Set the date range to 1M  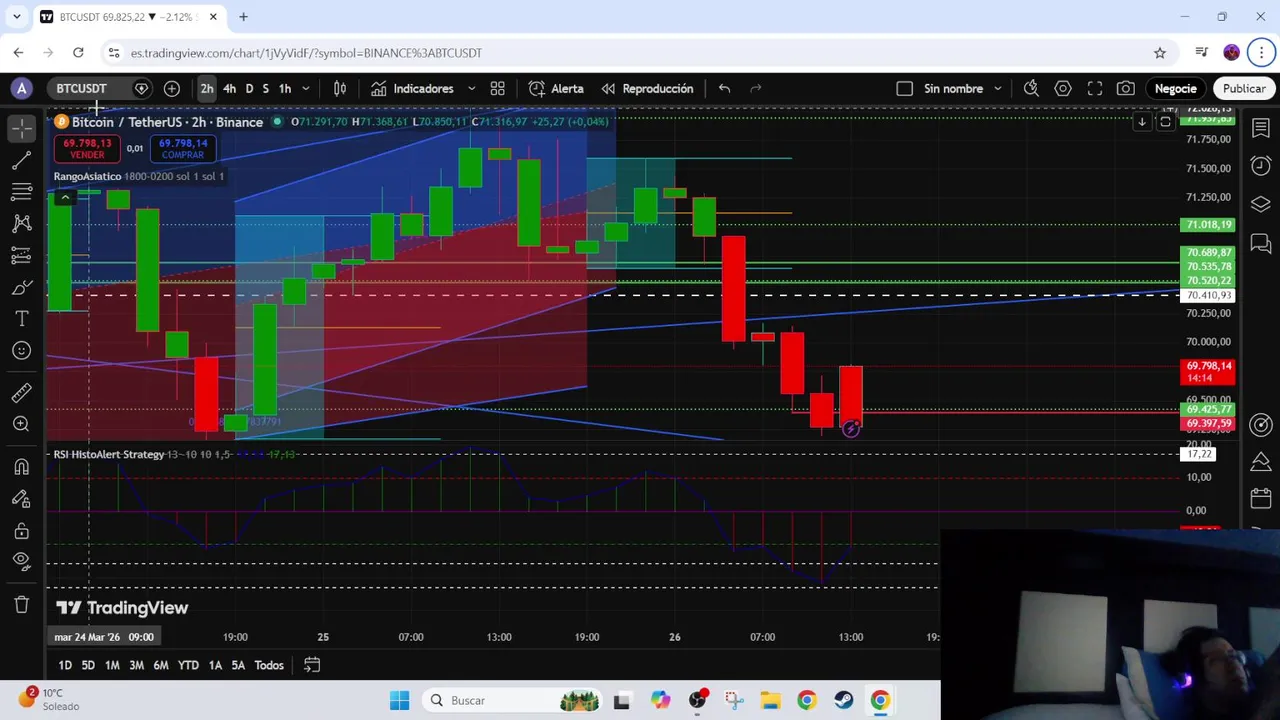click(112, 665)
